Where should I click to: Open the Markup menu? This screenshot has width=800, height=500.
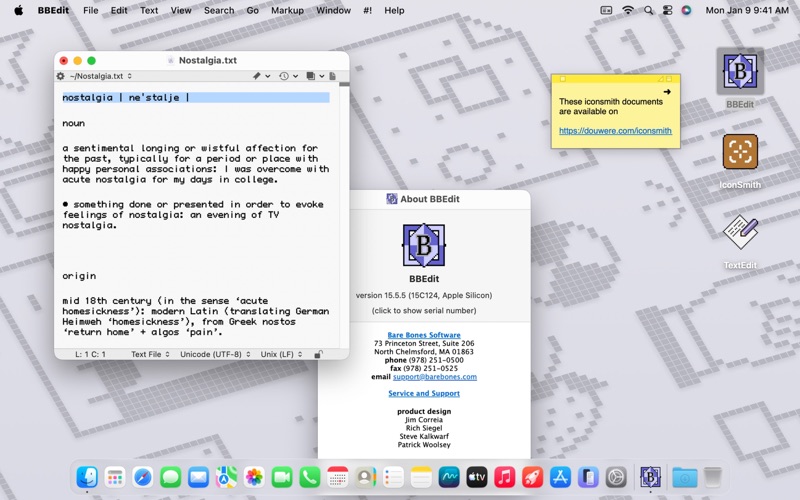pos(287,10)
